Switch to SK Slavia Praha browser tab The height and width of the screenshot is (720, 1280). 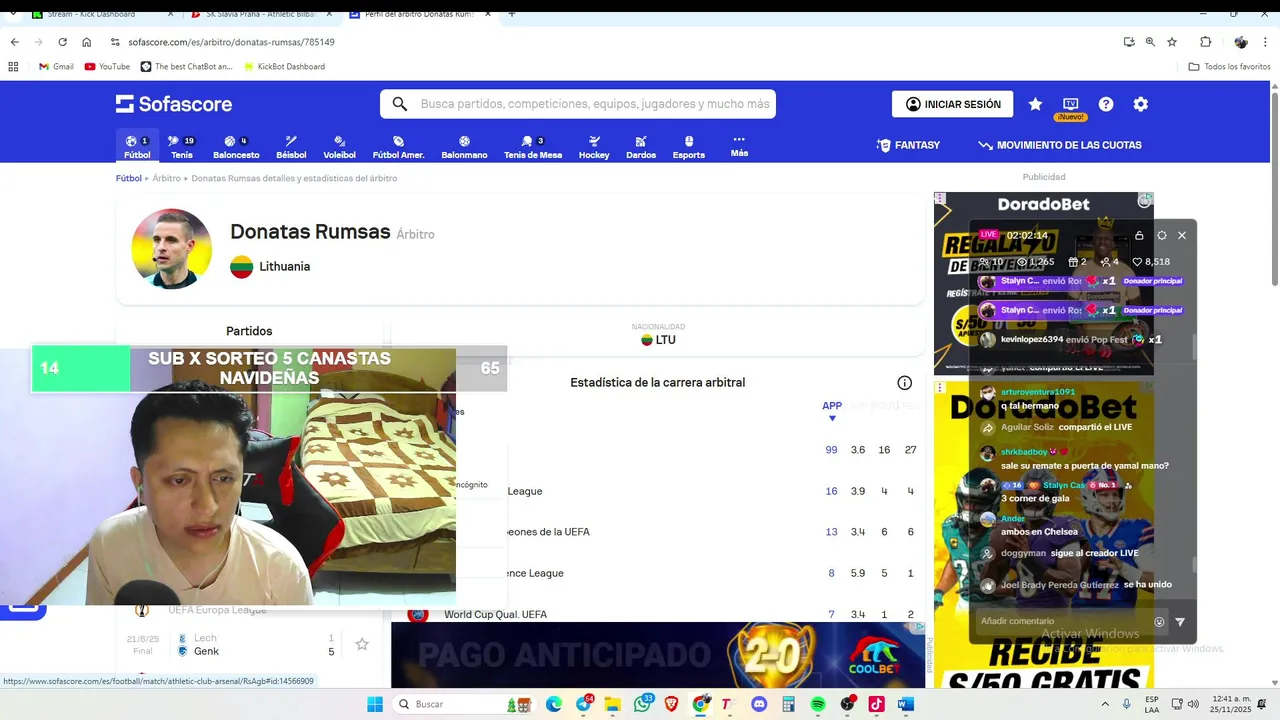pos(262,14)
